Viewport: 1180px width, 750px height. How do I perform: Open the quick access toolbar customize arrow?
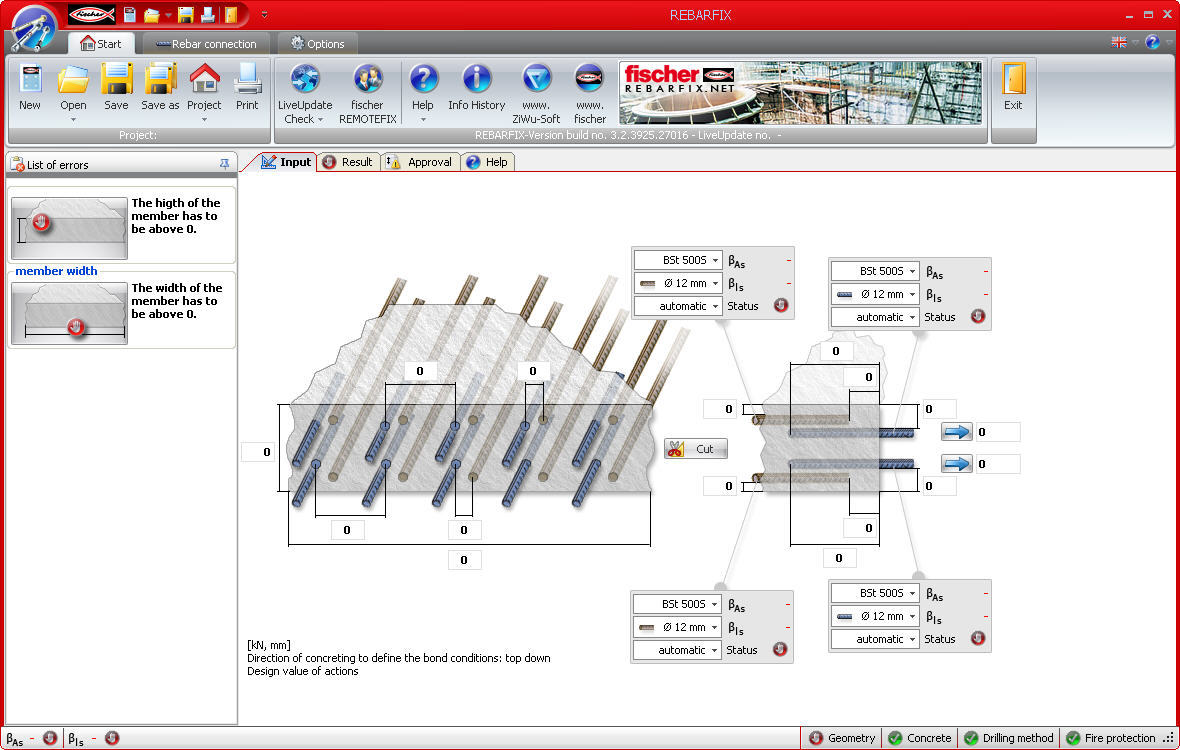264,14
